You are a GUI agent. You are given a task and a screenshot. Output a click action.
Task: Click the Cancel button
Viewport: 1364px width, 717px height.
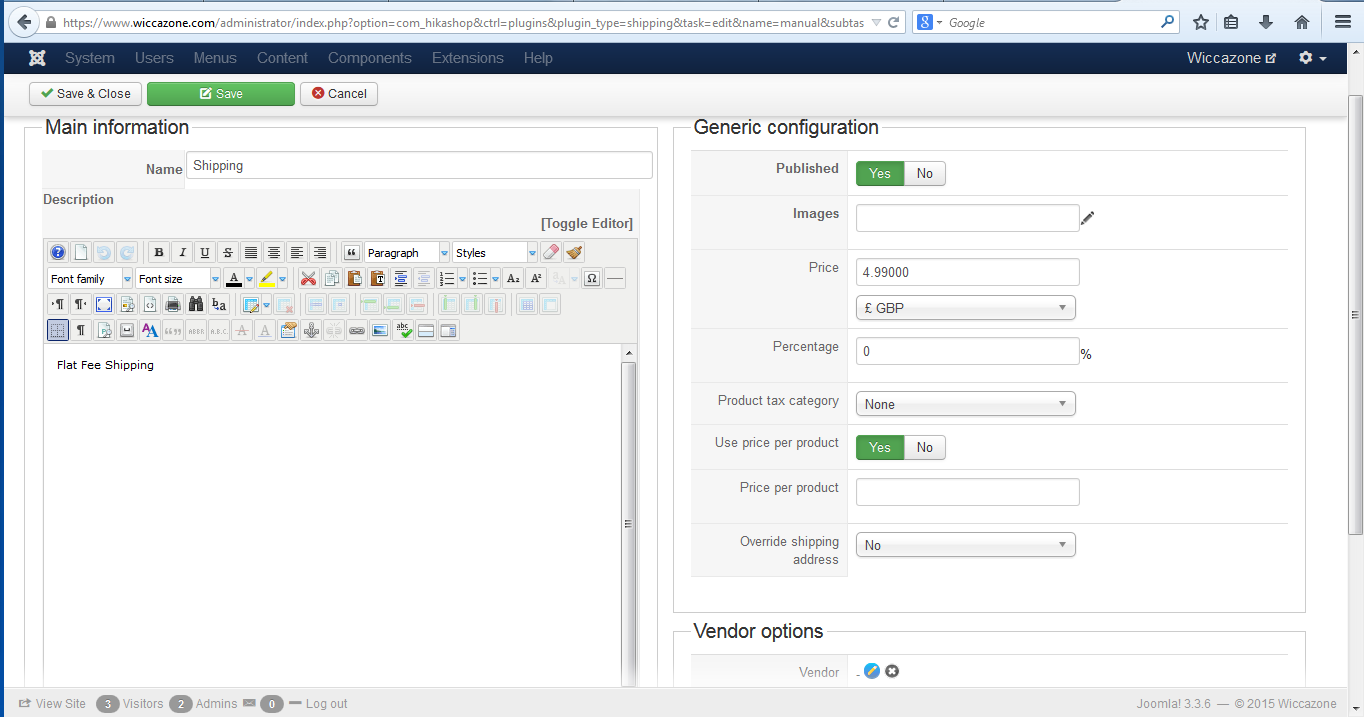(339, 94)
